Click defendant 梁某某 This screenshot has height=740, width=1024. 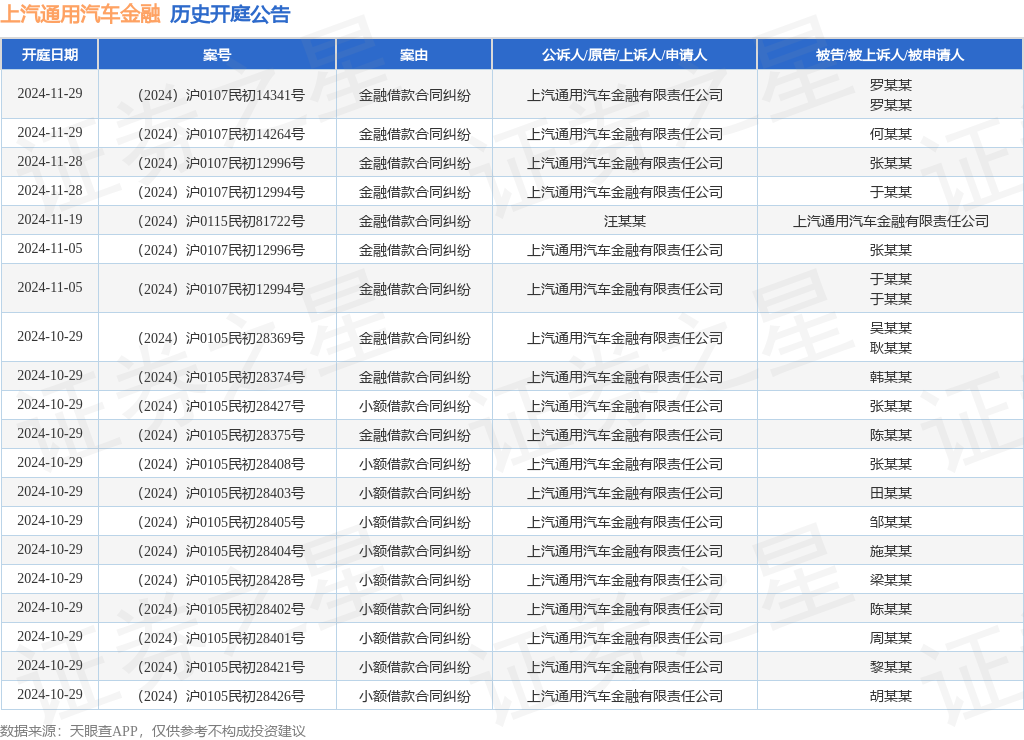pos(890,581)
